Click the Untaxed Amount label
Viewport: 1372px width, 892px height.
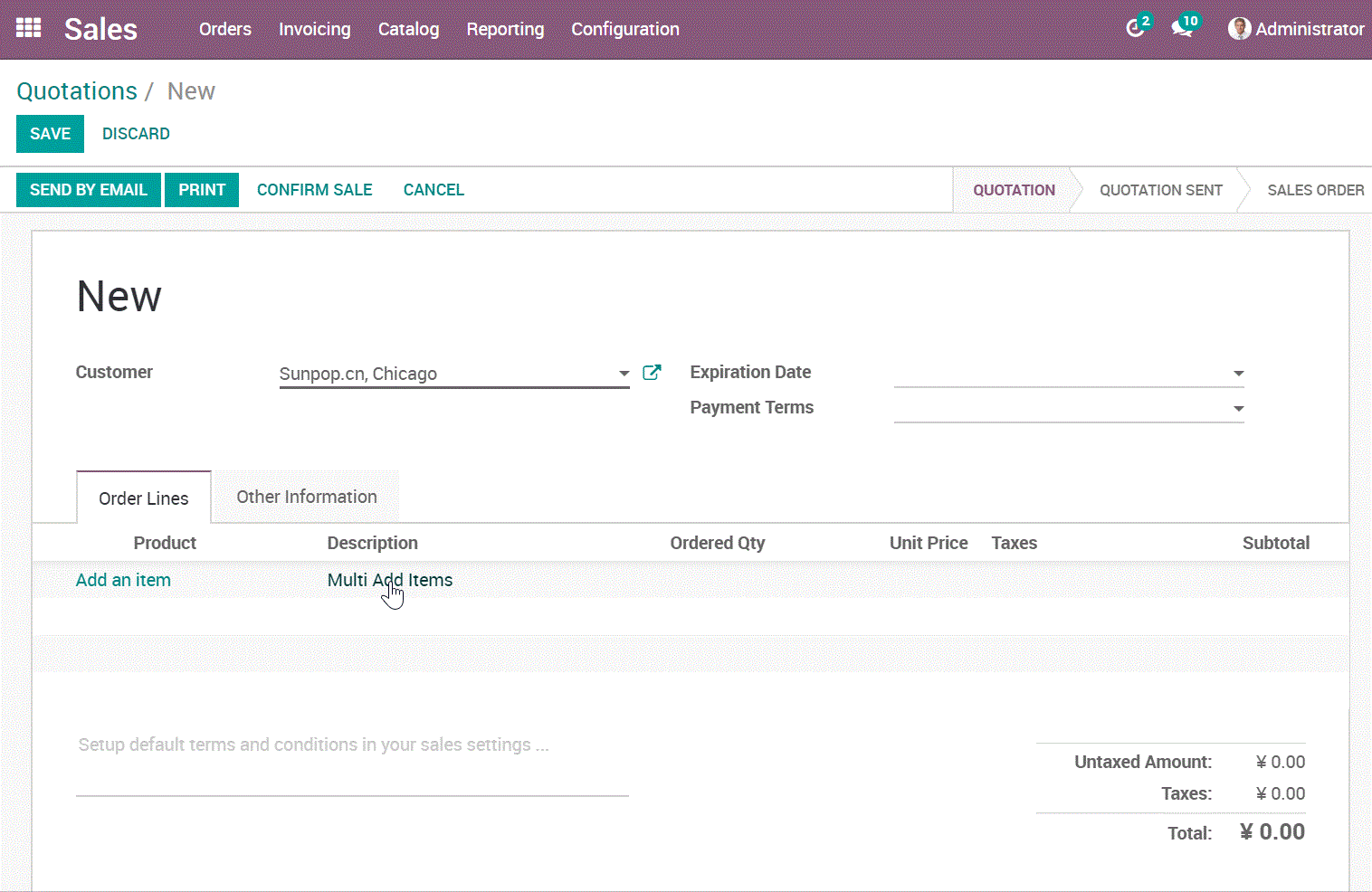click(x=1143, y=762)
